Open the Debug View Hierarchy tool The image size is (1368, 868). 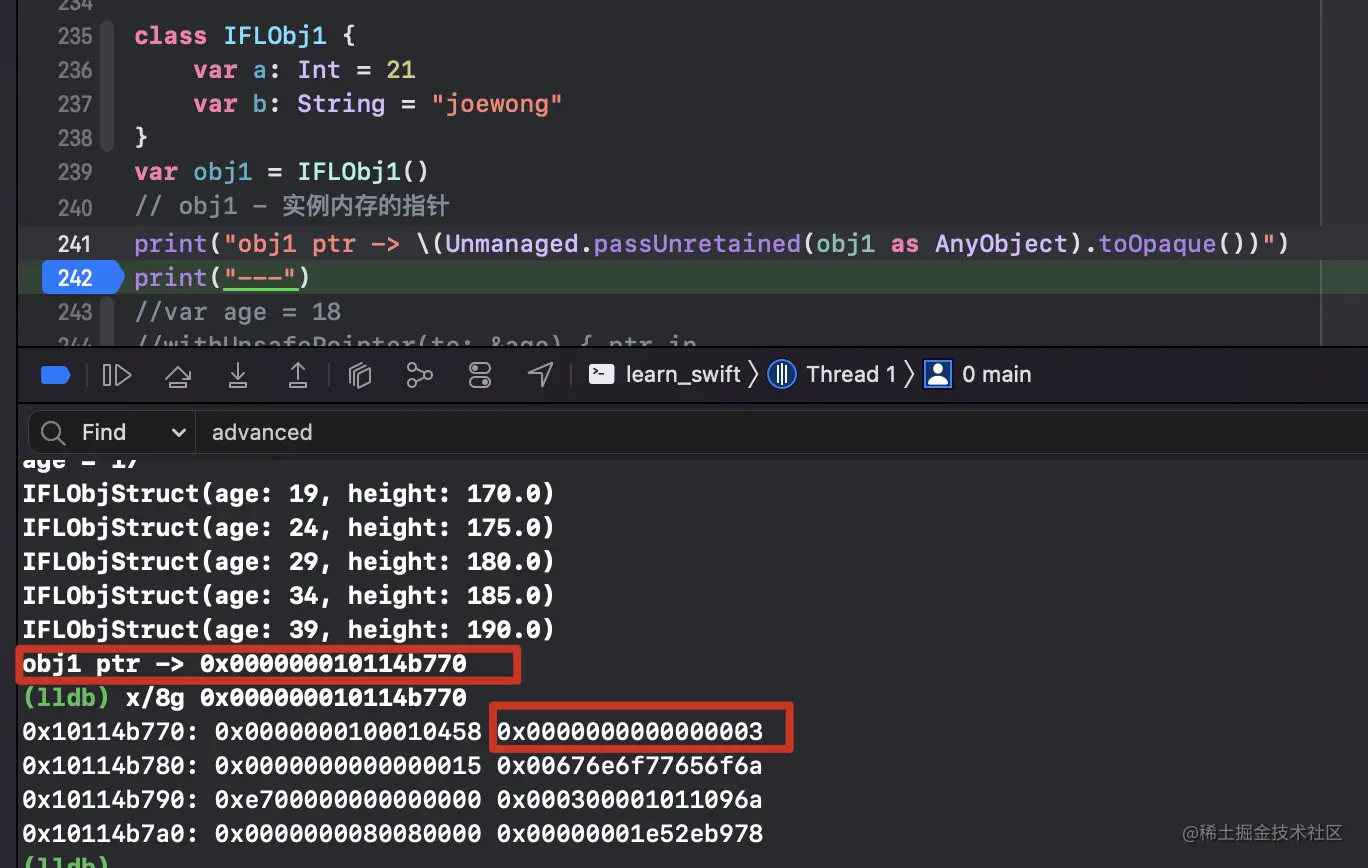[x=360, y=375]
